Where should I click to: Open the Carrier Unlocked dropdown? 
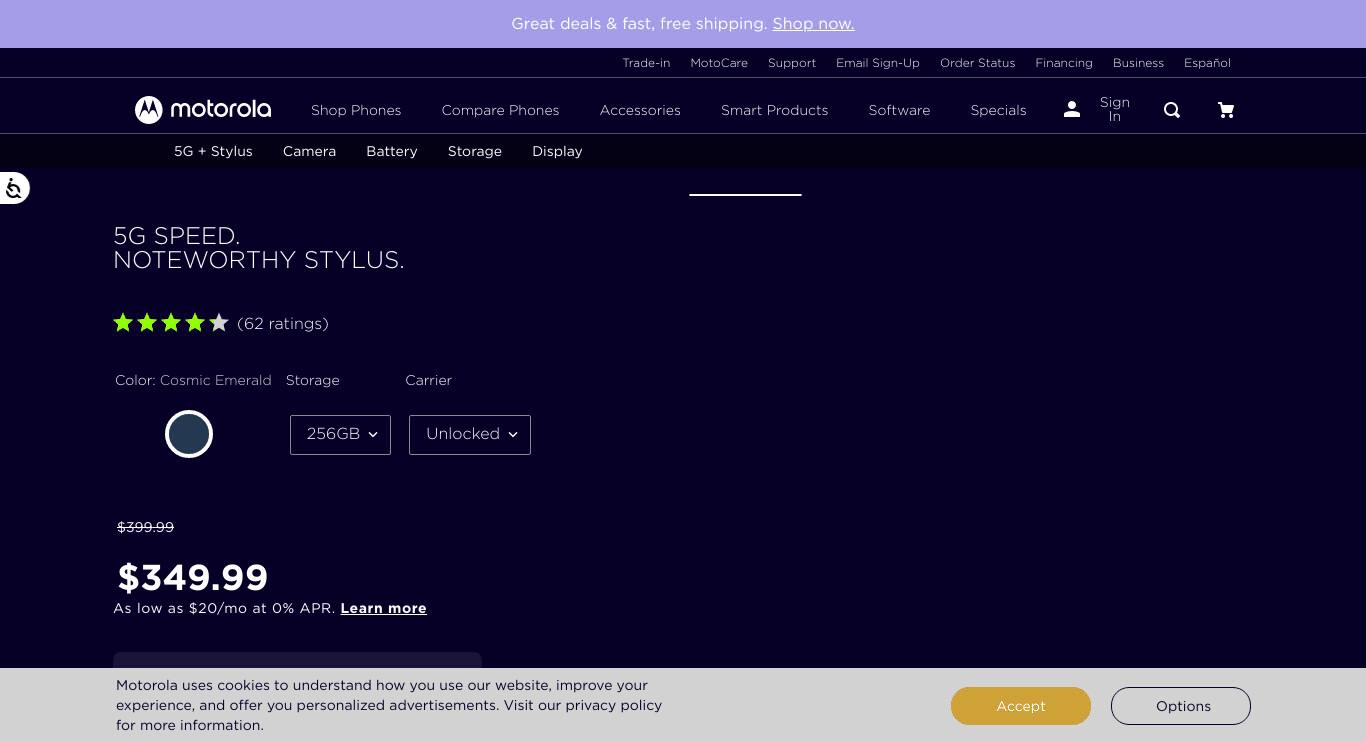[x=470, y=434]
